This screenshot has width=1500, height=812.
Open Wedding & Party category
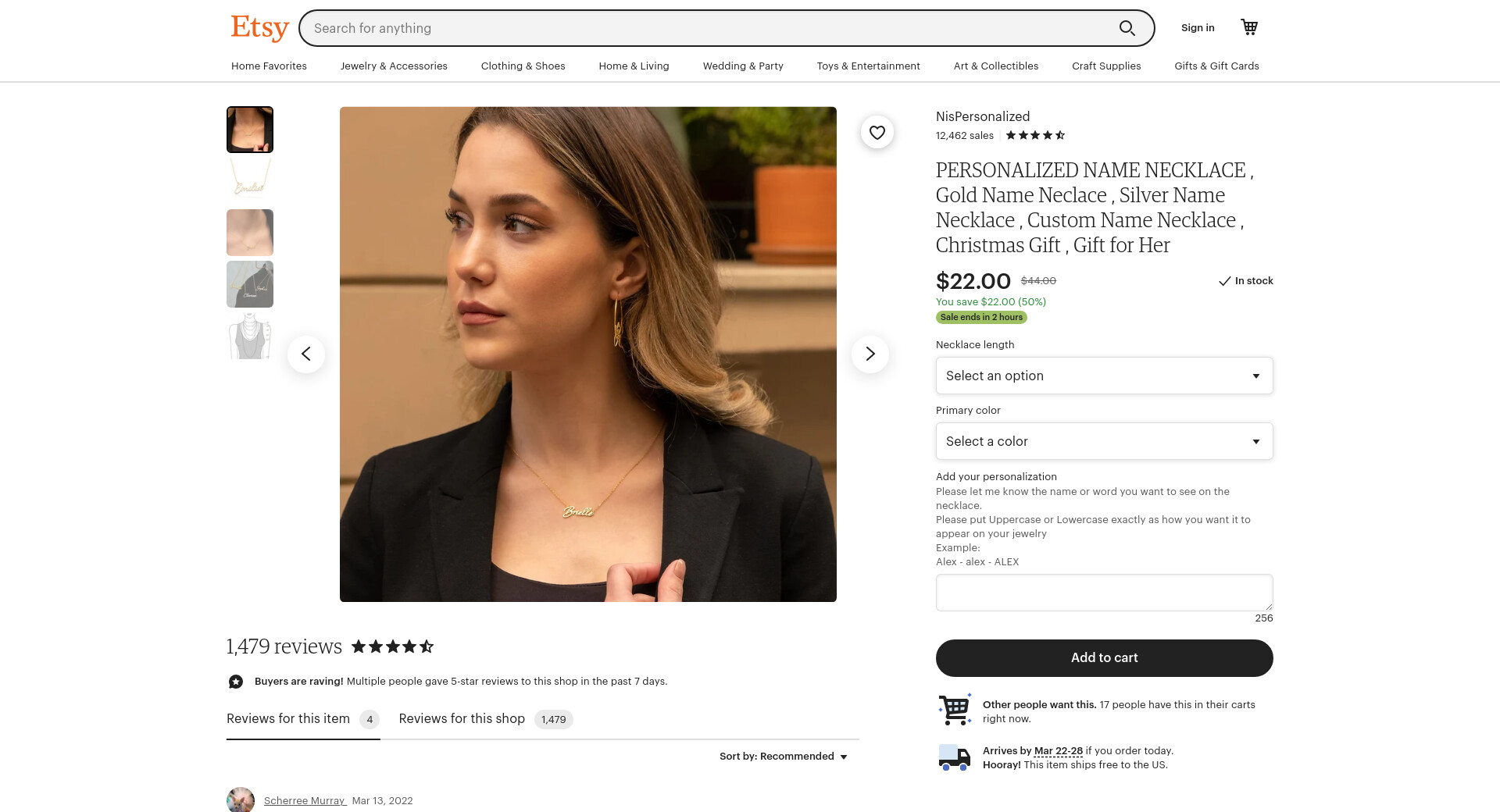[x=743, y=66]
